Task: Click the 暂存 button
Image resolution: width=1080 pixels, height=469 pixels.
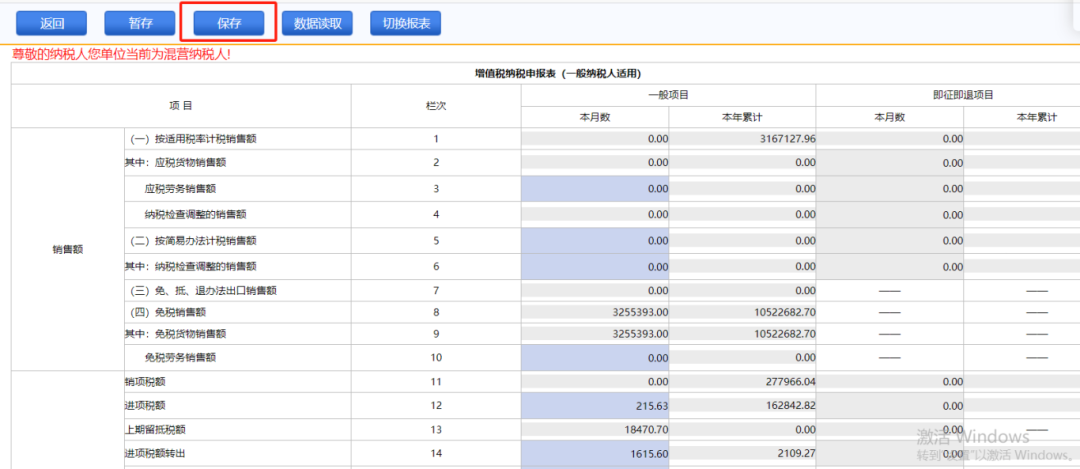Action: coord(140,23)
